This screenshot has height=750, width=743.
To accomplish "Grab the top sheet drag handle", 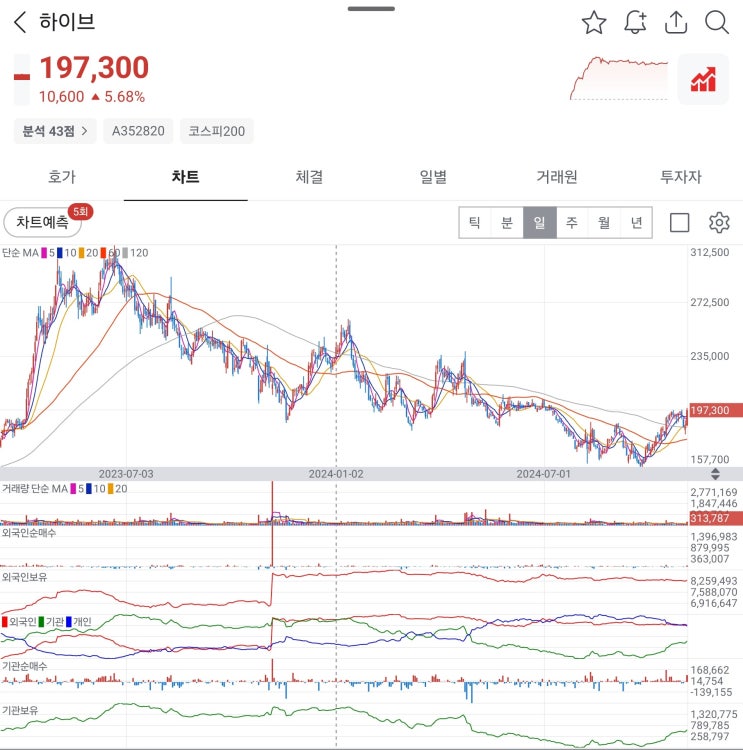I will point(371,9).
